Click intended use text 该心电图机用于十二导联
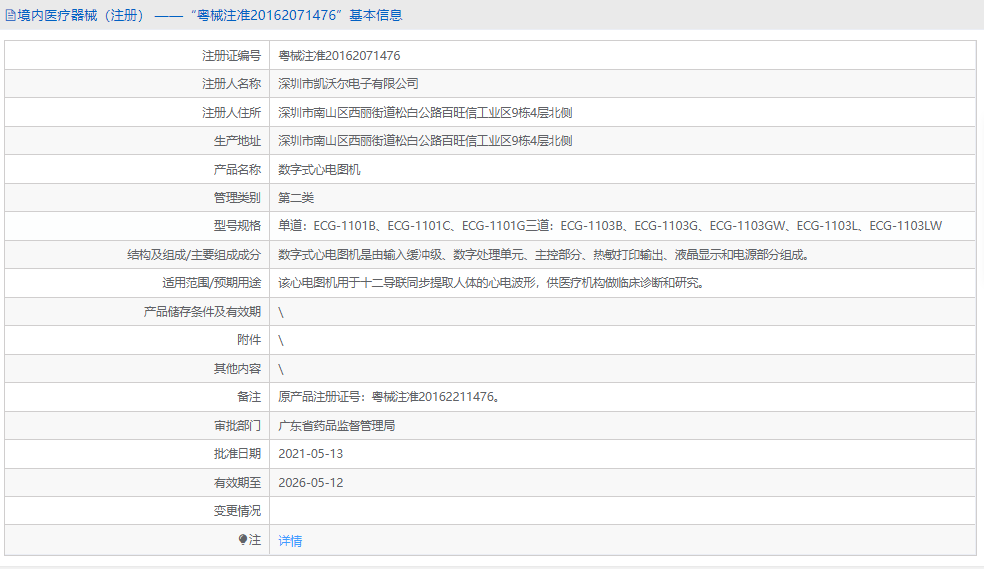 (493, 283)
